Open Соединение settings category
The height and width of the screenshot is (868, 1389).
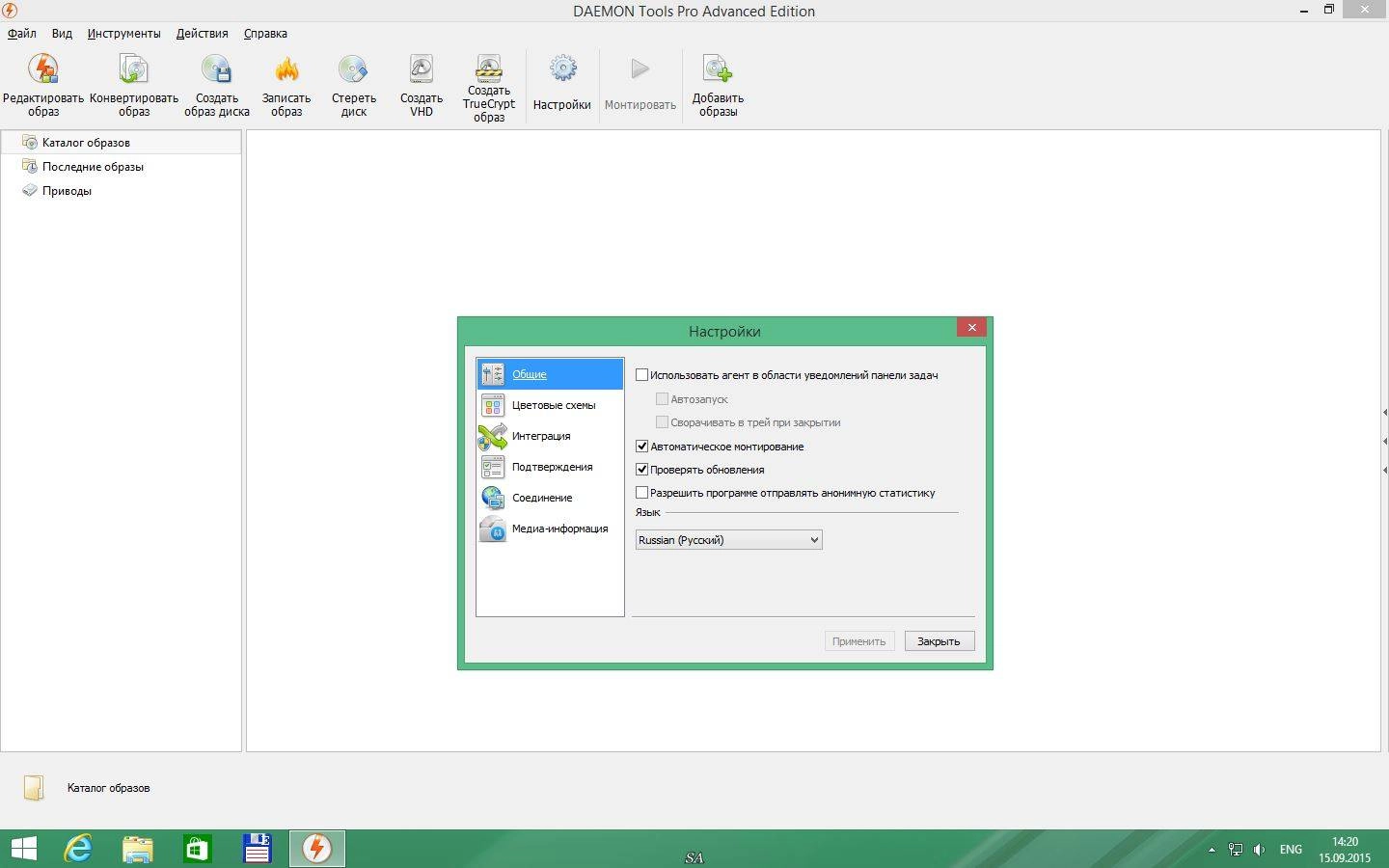pos(550,498)
